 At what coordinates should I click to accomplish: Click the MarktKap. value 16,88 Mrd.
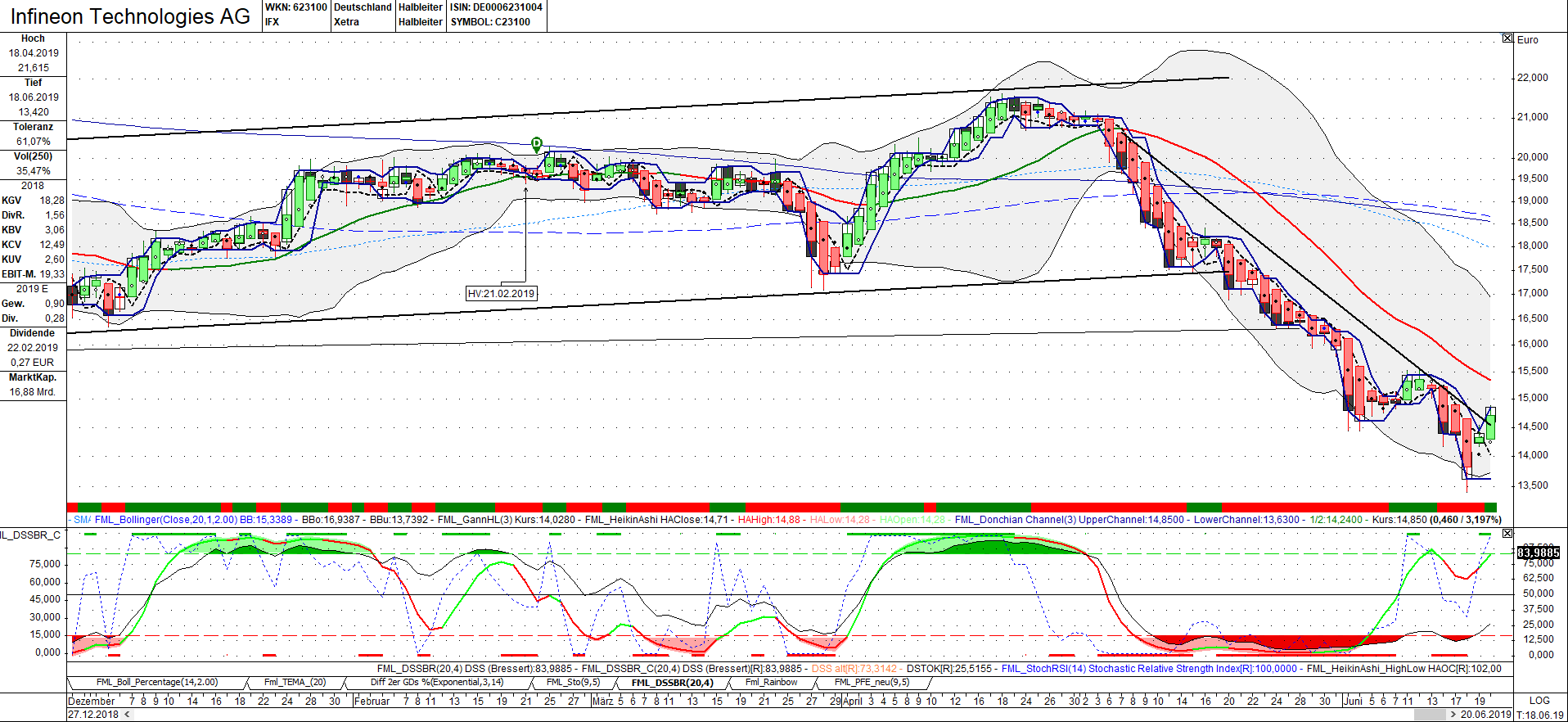coord(32,392)
